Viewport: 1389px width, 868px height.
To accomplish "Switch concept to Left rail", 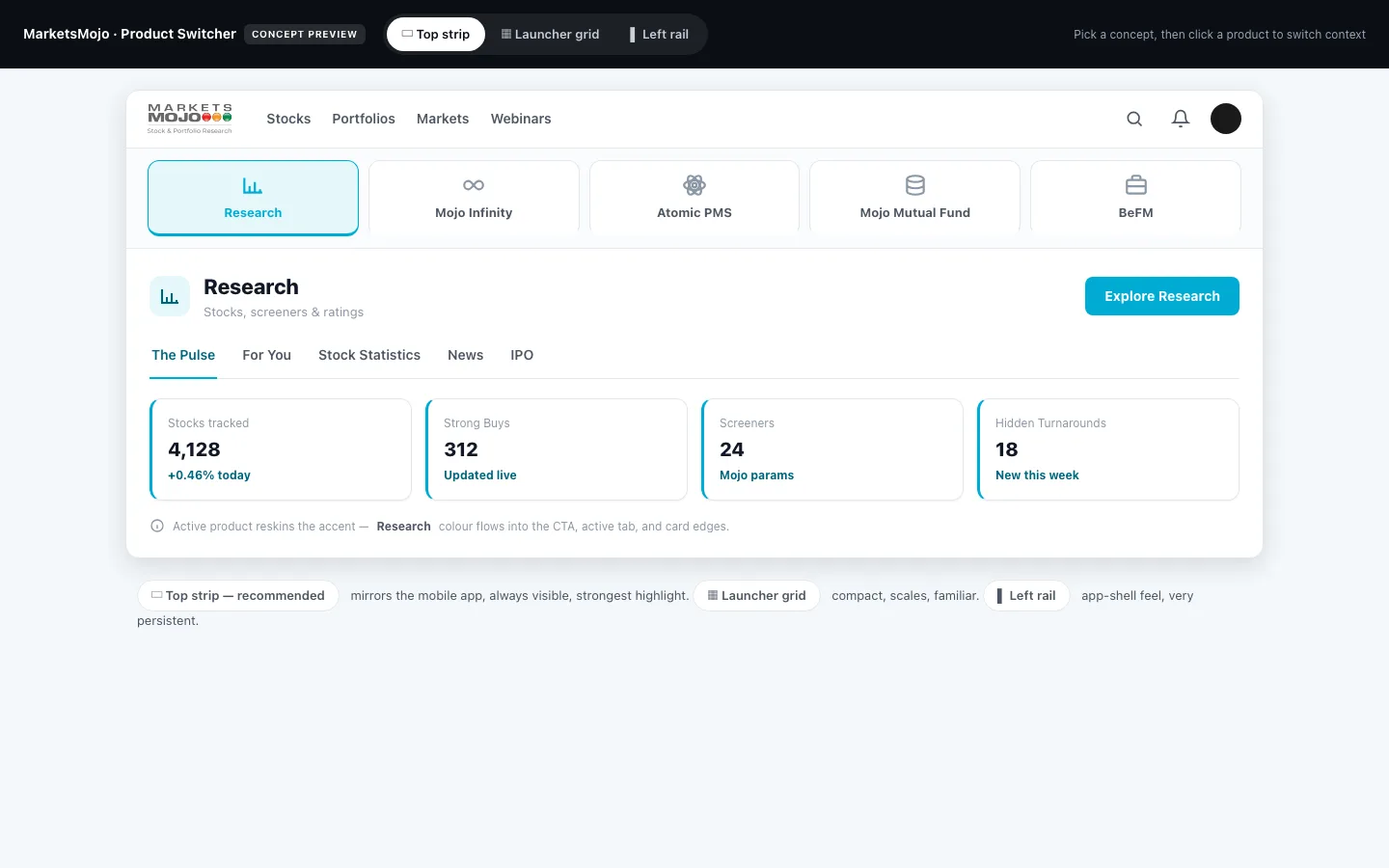I will [x=660, y=35].
